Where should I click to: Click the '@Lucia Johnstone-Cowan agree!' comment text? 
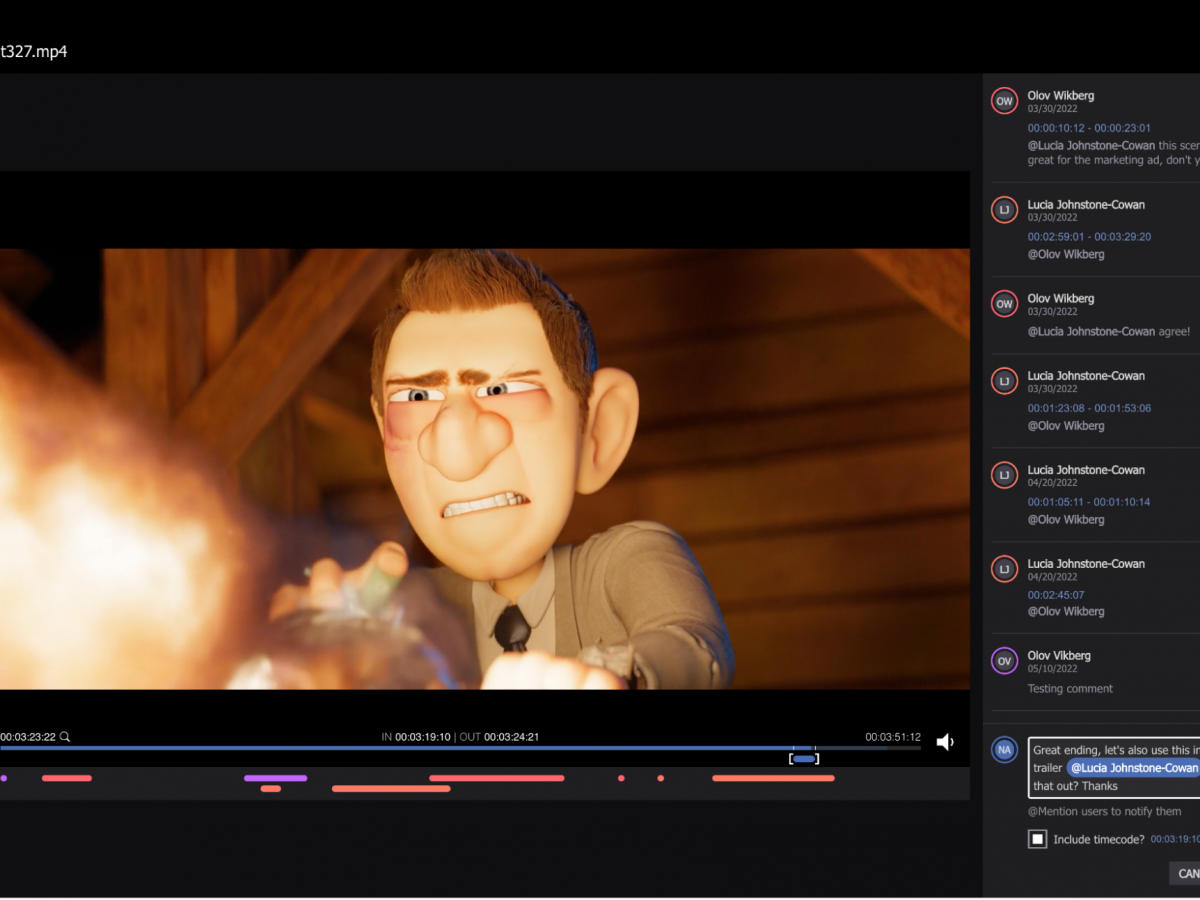pos(1109,332)
